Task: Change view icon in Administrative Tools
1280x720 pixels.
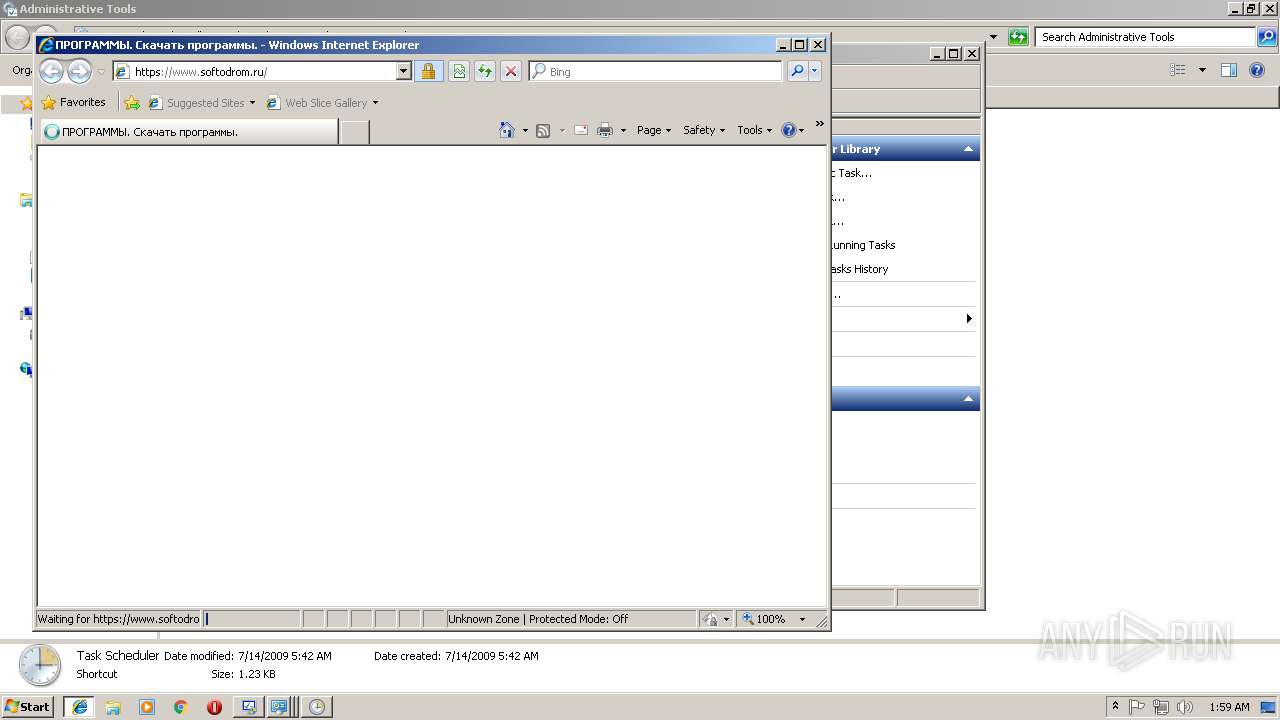Action: point(1178,70)
